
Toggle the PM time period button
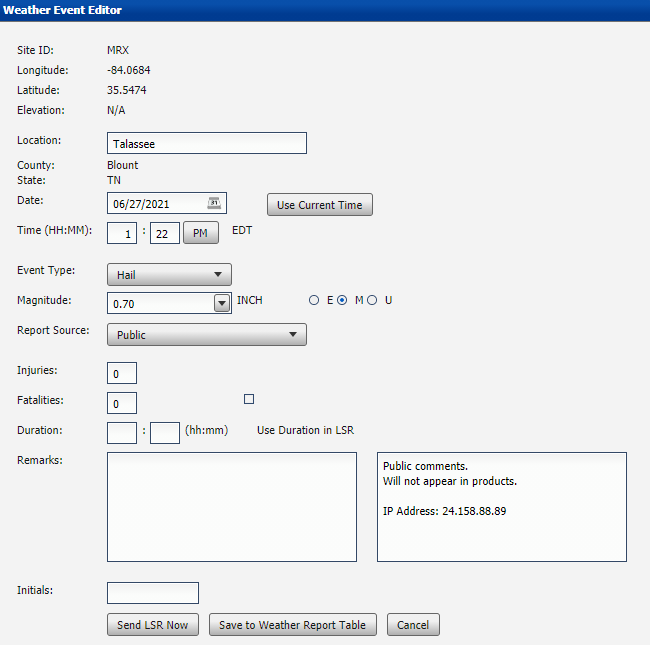pyautogui.click(x=200, y=233)
